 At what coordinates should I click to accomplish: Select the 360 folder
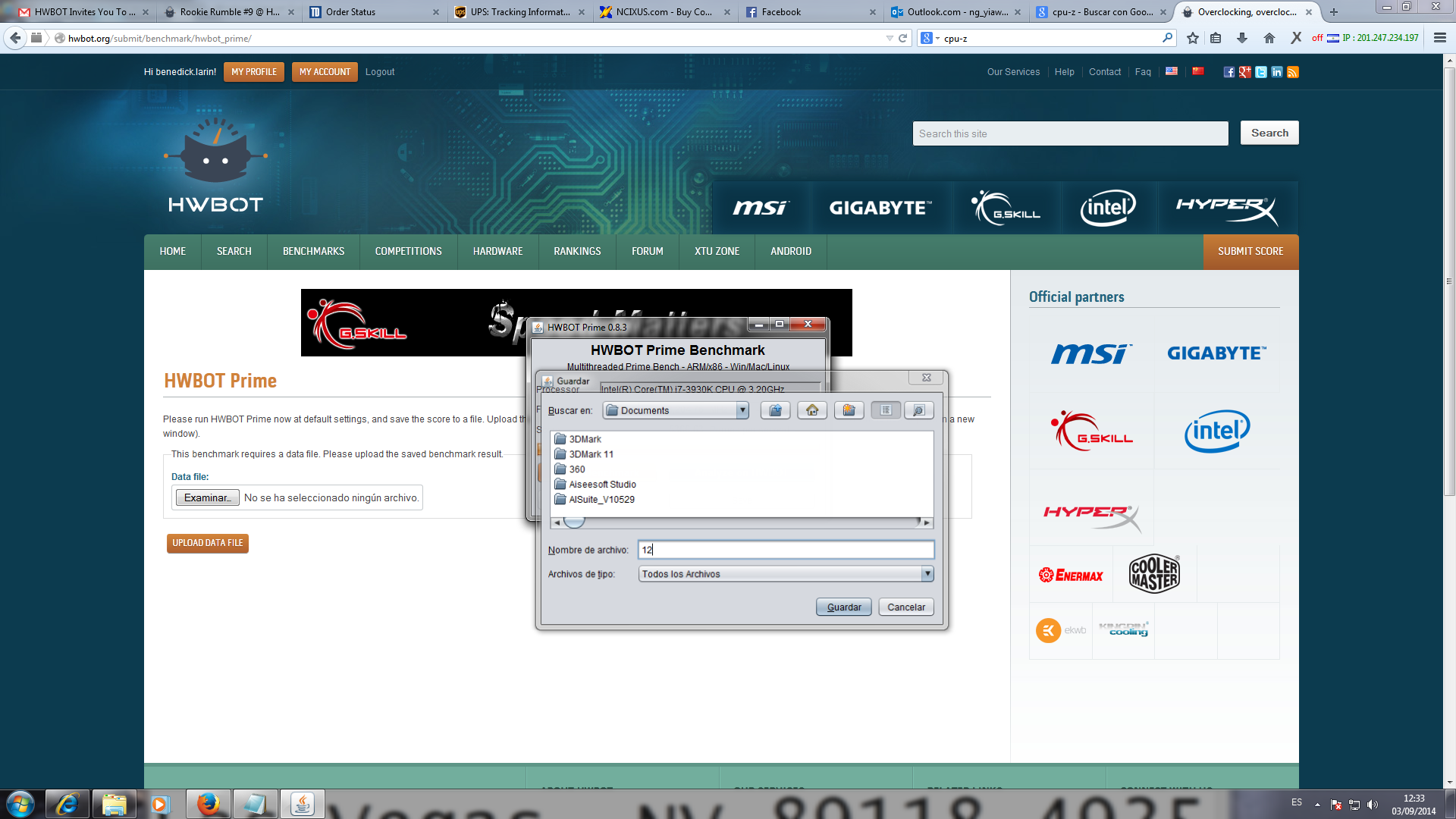[x=570, y=469]
